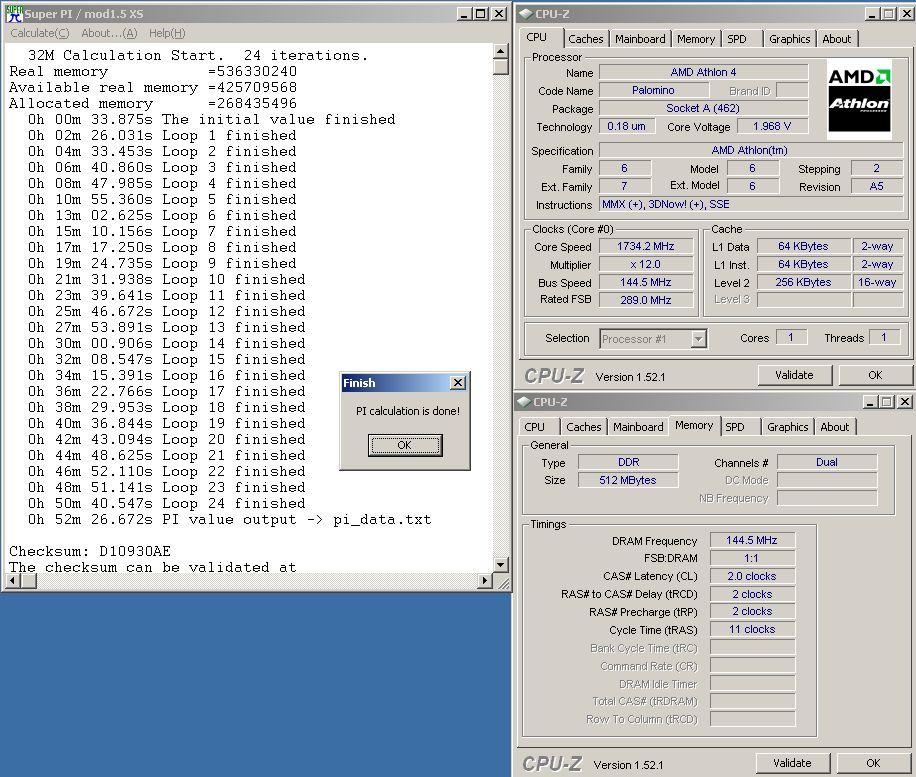The height and width of the screenshot is (777, 916).
Task: Click the PI value output pi_data.txt line
Action: [230, 519]
